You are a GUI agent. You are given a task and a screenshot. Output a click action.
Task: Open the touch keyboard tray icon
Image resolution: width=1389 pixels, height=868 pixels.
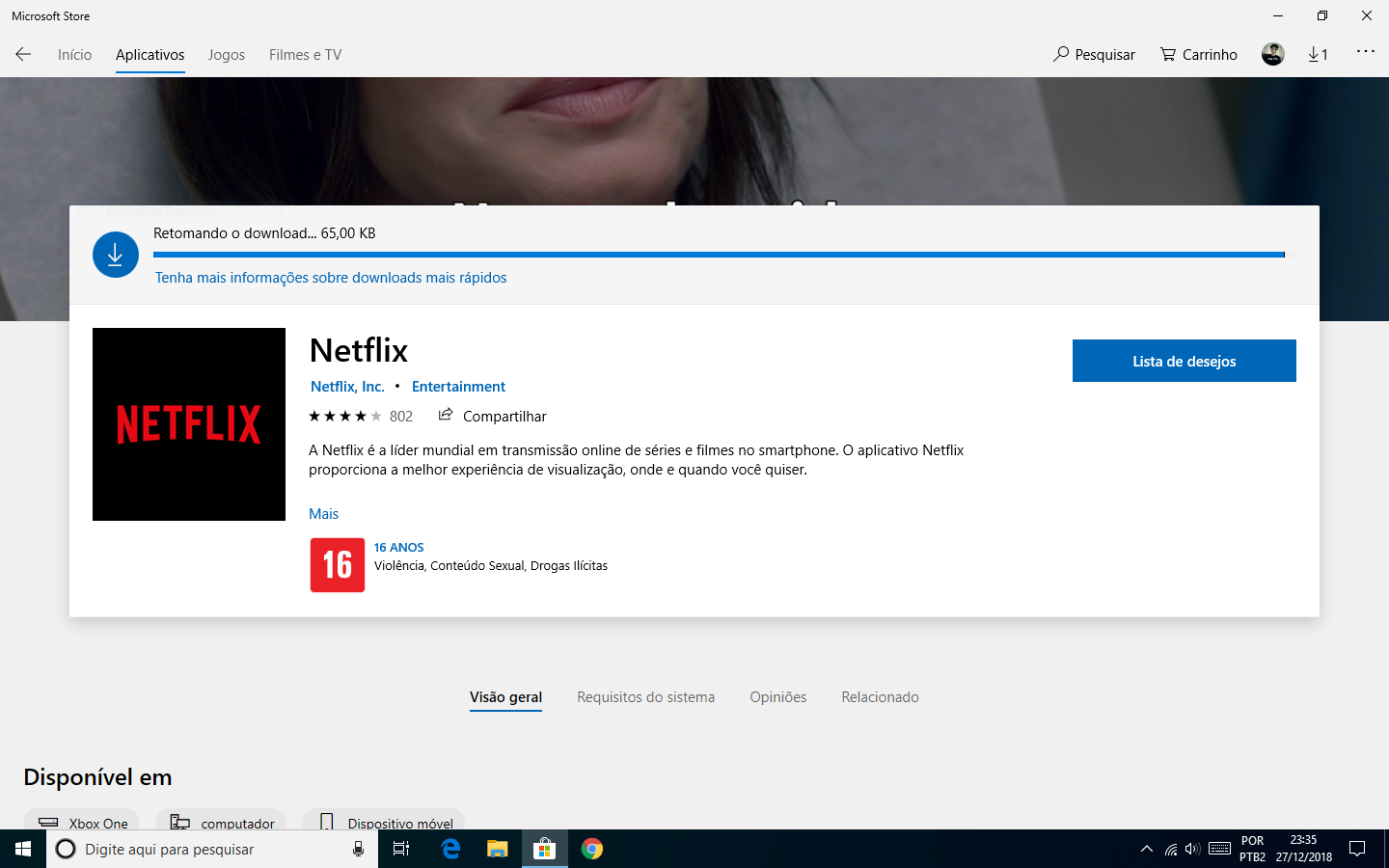[x=1219, y=849]
